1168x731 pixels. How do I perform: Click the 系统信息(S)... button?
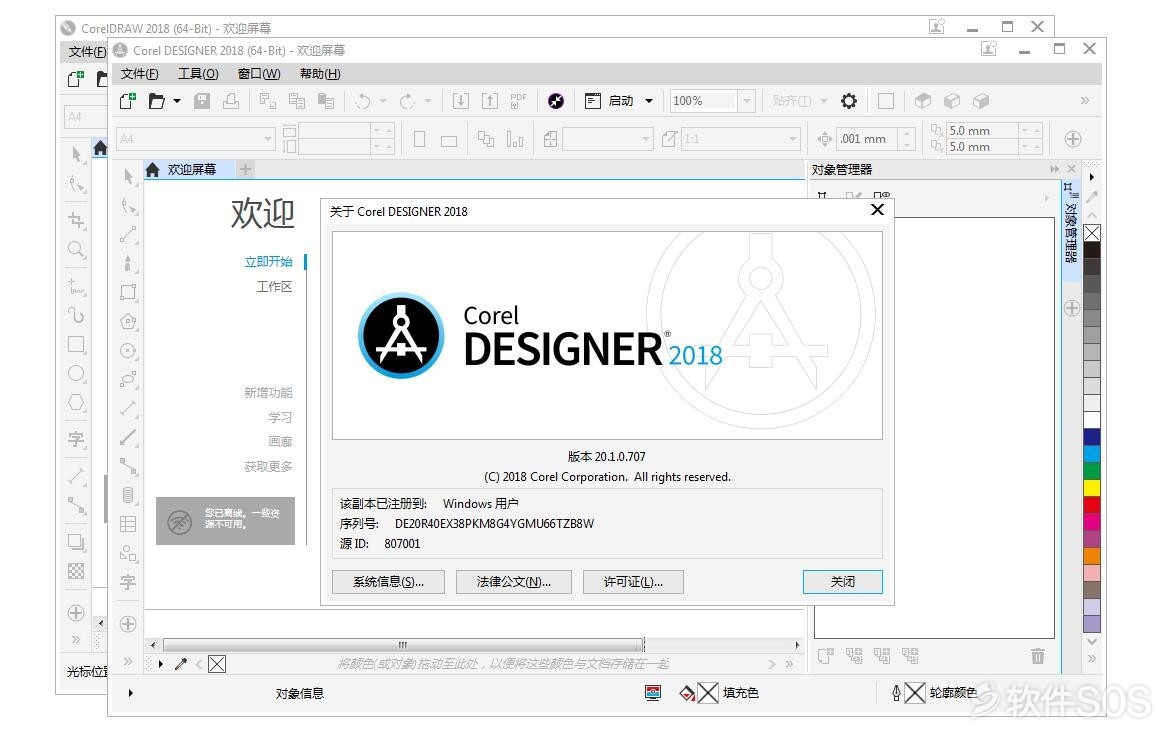(x=388, y=582)
